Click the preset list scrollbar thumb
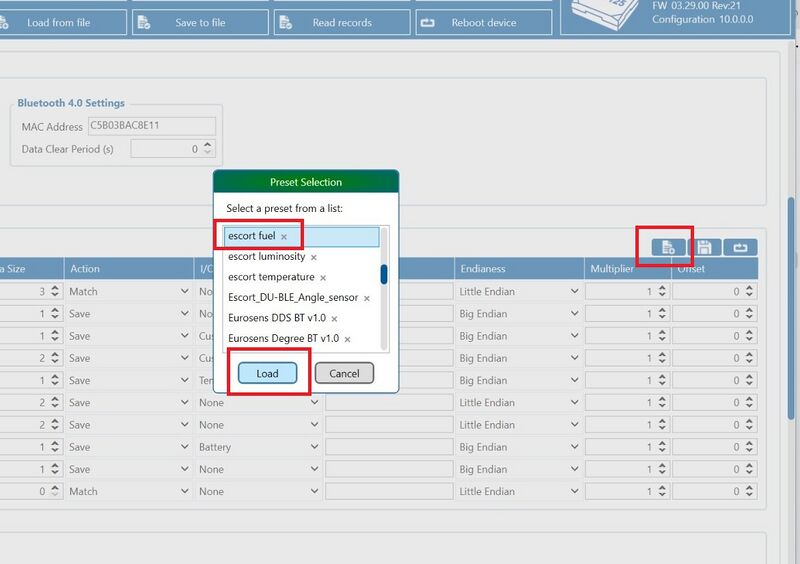 (x=384, y=275)
